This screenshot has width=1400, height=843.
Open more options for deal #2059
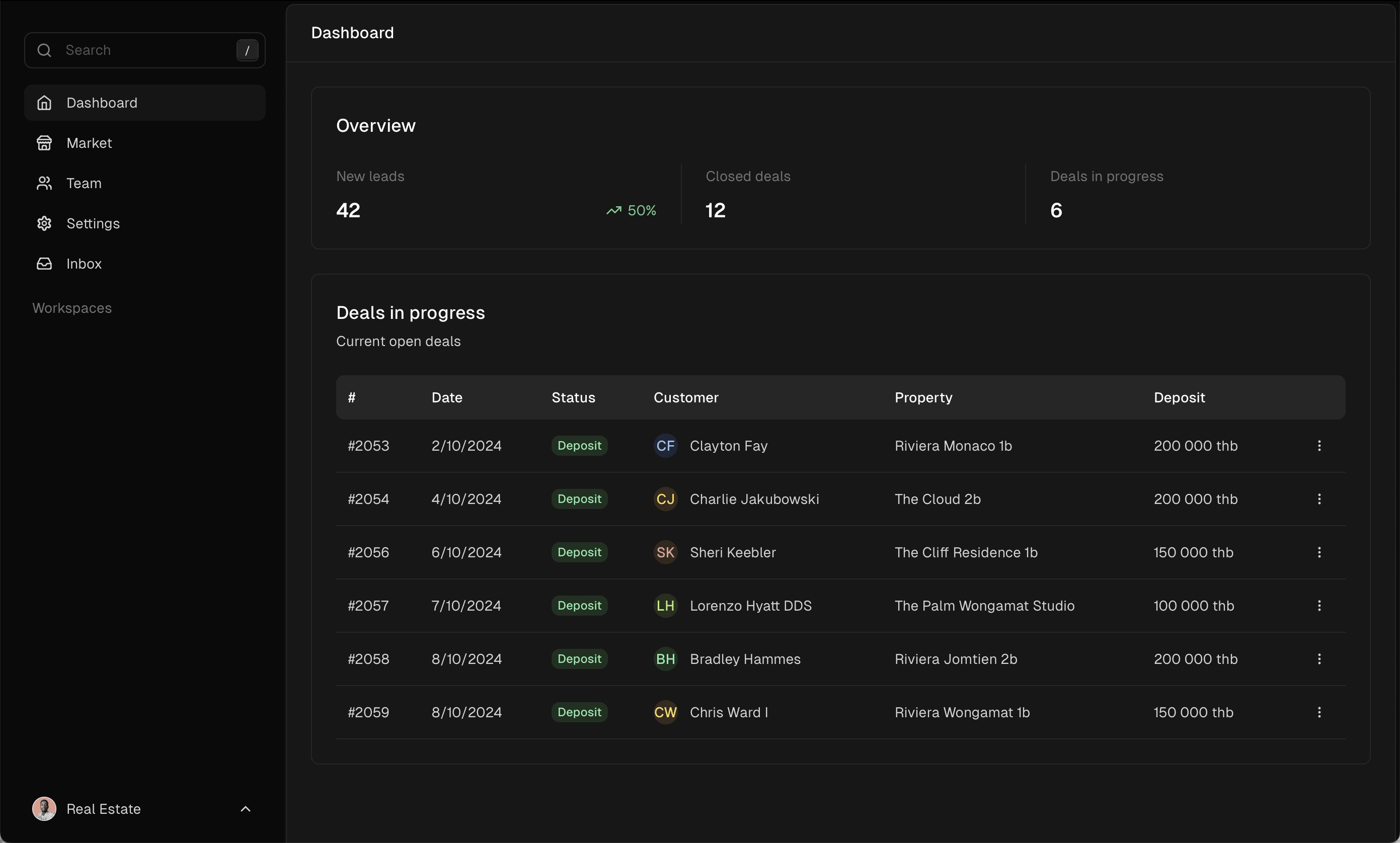1319,712
